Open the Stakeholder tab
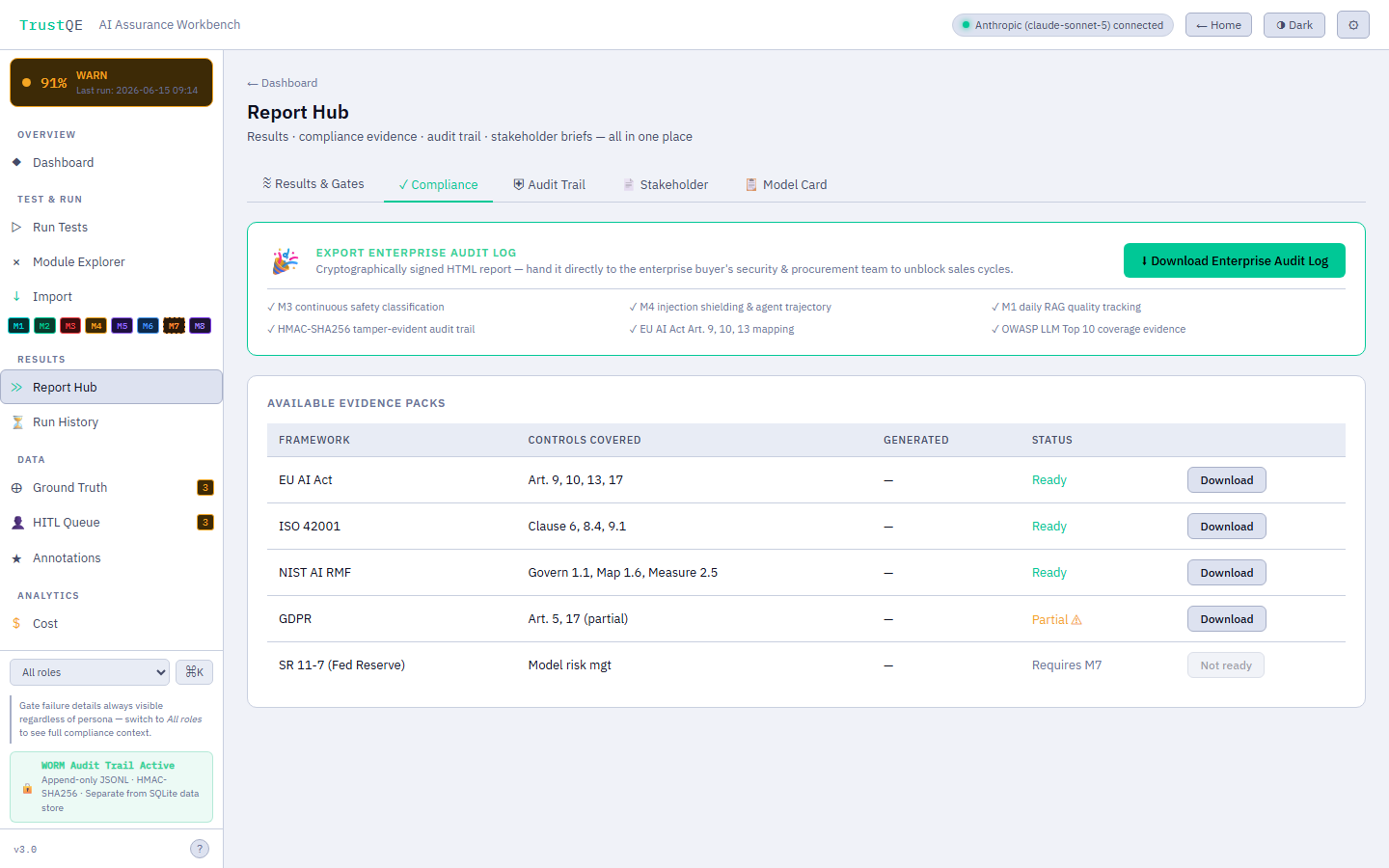This screenshot has width=1389, height=868. (666, 184)
